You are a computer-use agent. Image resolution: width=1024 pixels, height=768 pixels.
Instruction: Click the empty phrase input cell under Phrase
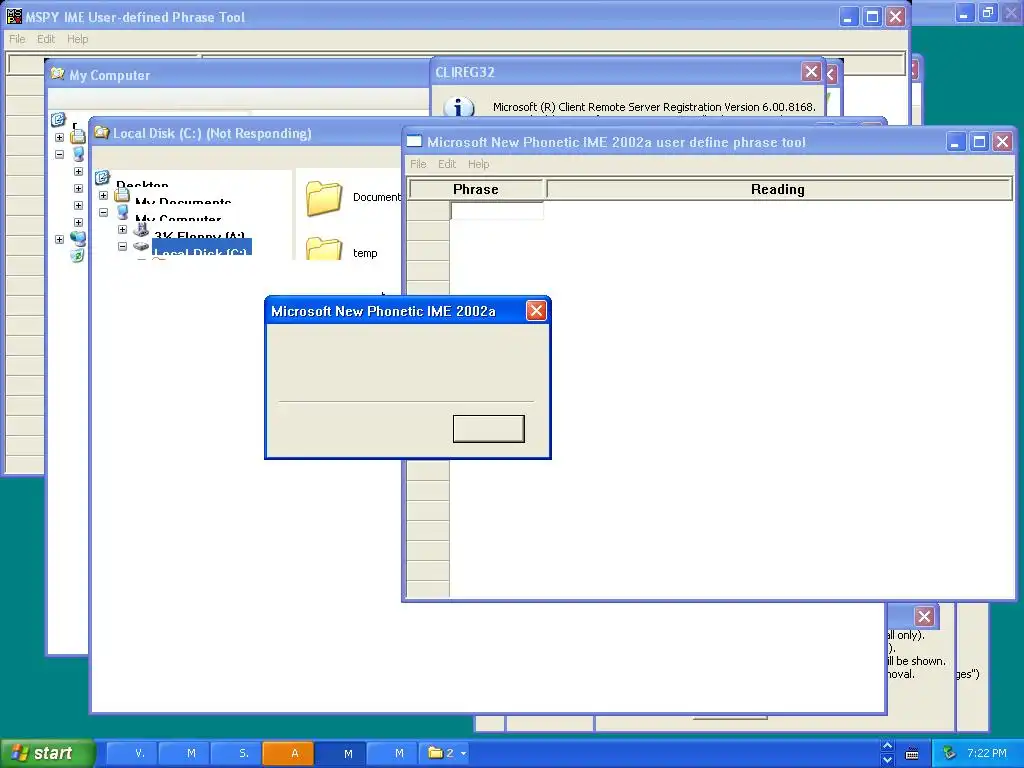(497, 210)
